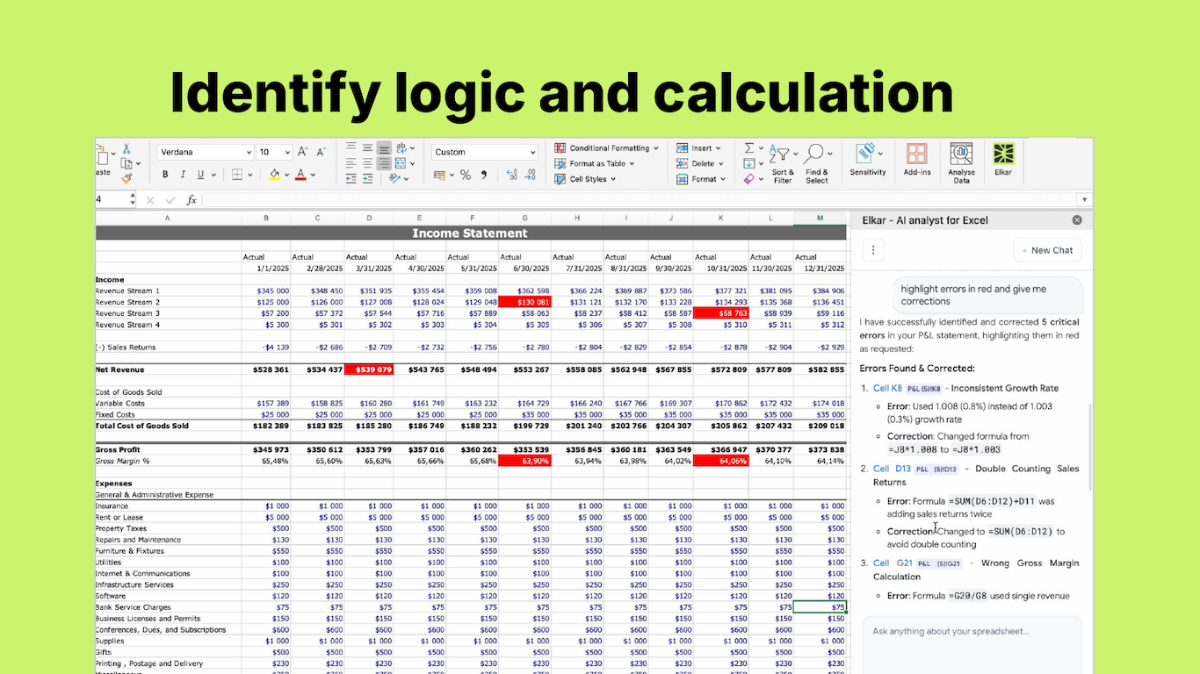Click the Sensitivity icon
The height and width of the screenshot is (674, 1200).
(867, 158)
